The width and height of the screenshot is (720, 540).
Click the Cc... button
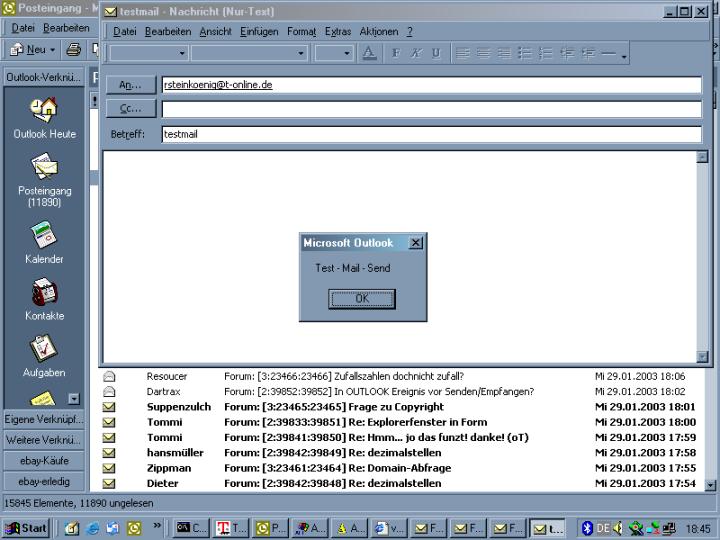[131, 108]
